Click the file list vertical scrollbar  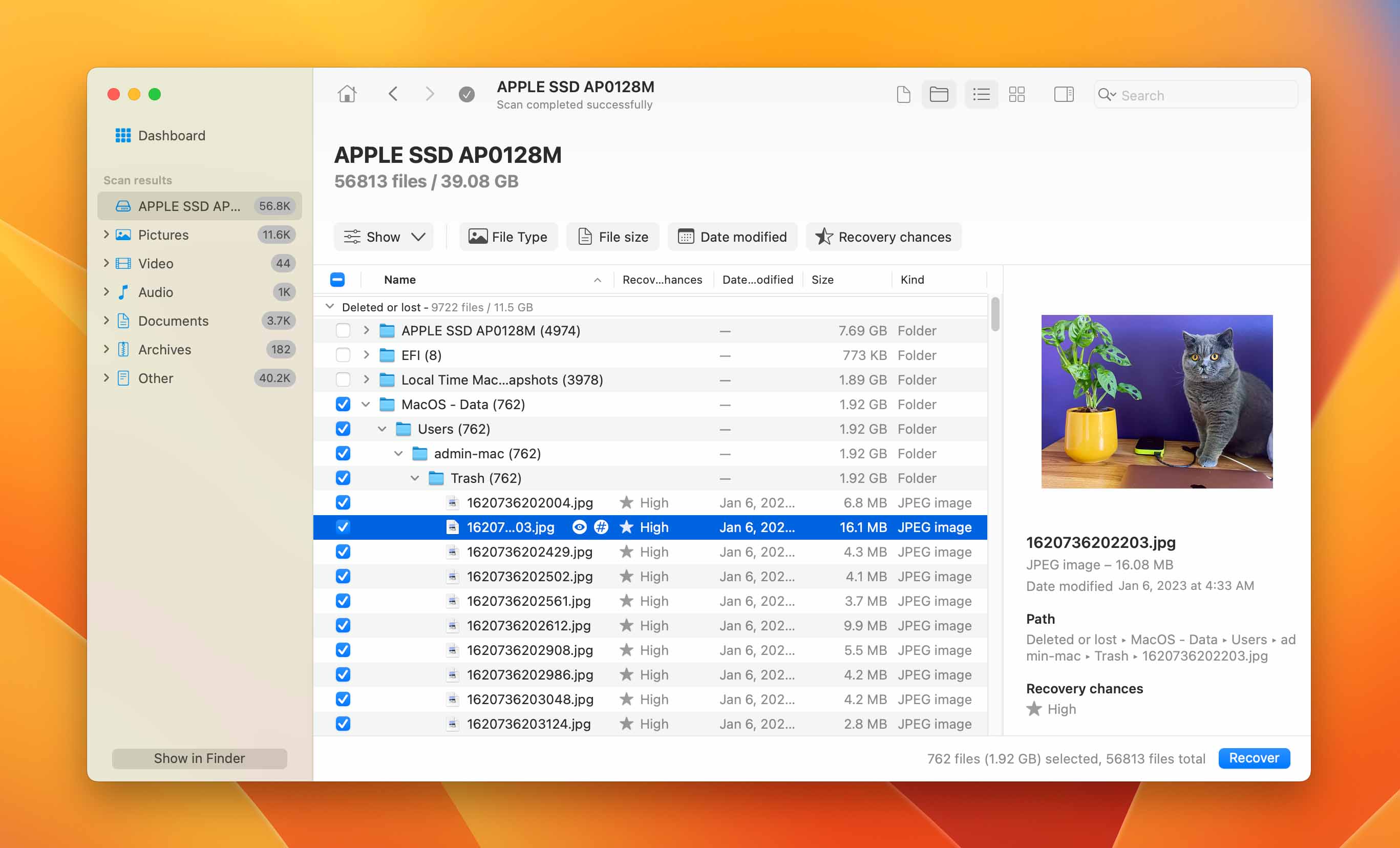995,314
